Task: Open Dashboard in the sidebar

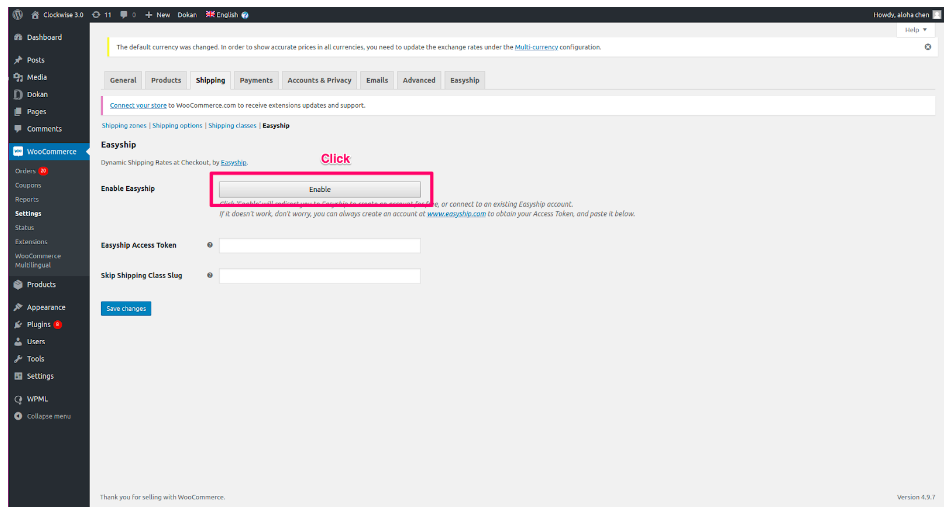Action: click(x=44, y=38)
